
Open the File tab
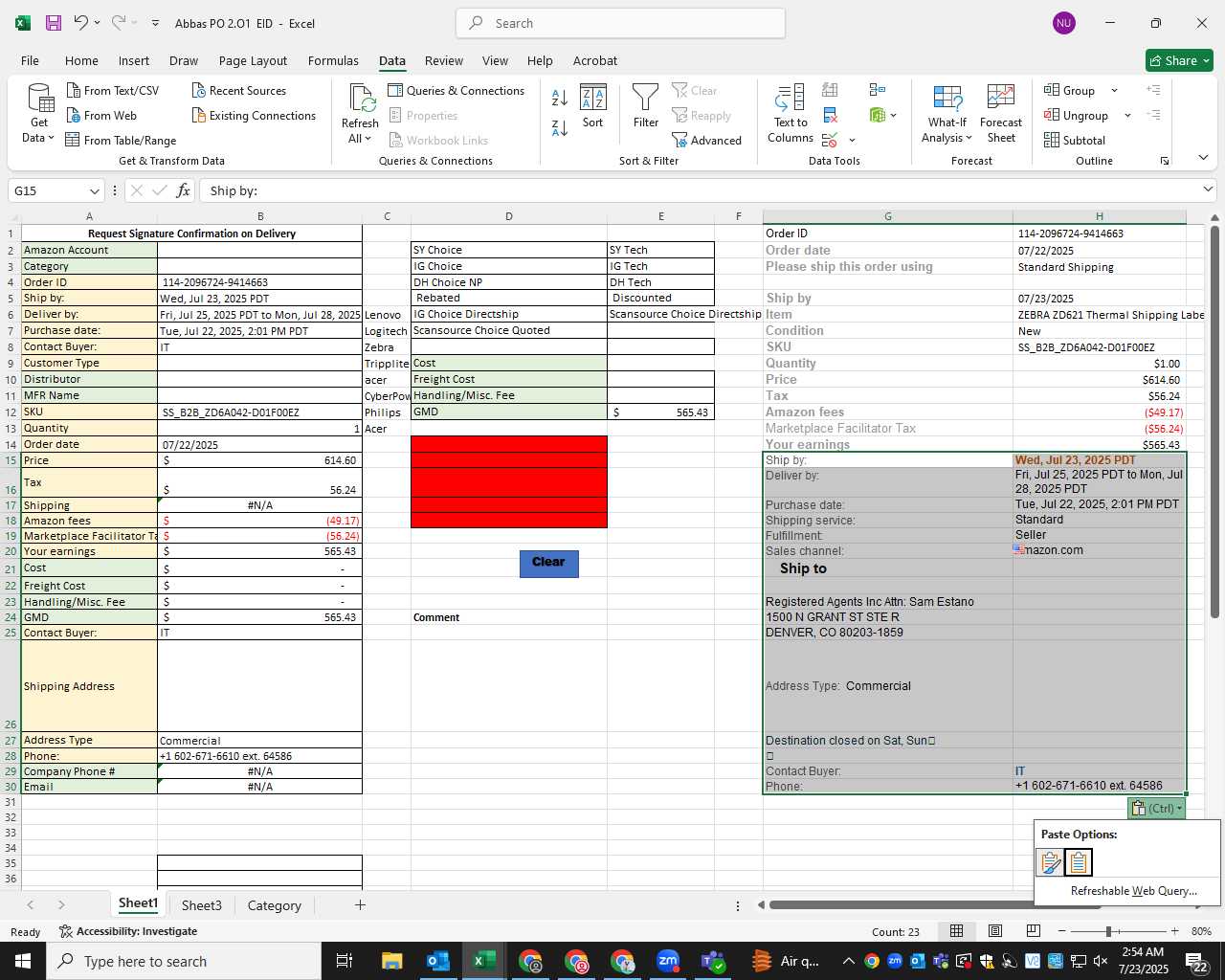point(30,60)
